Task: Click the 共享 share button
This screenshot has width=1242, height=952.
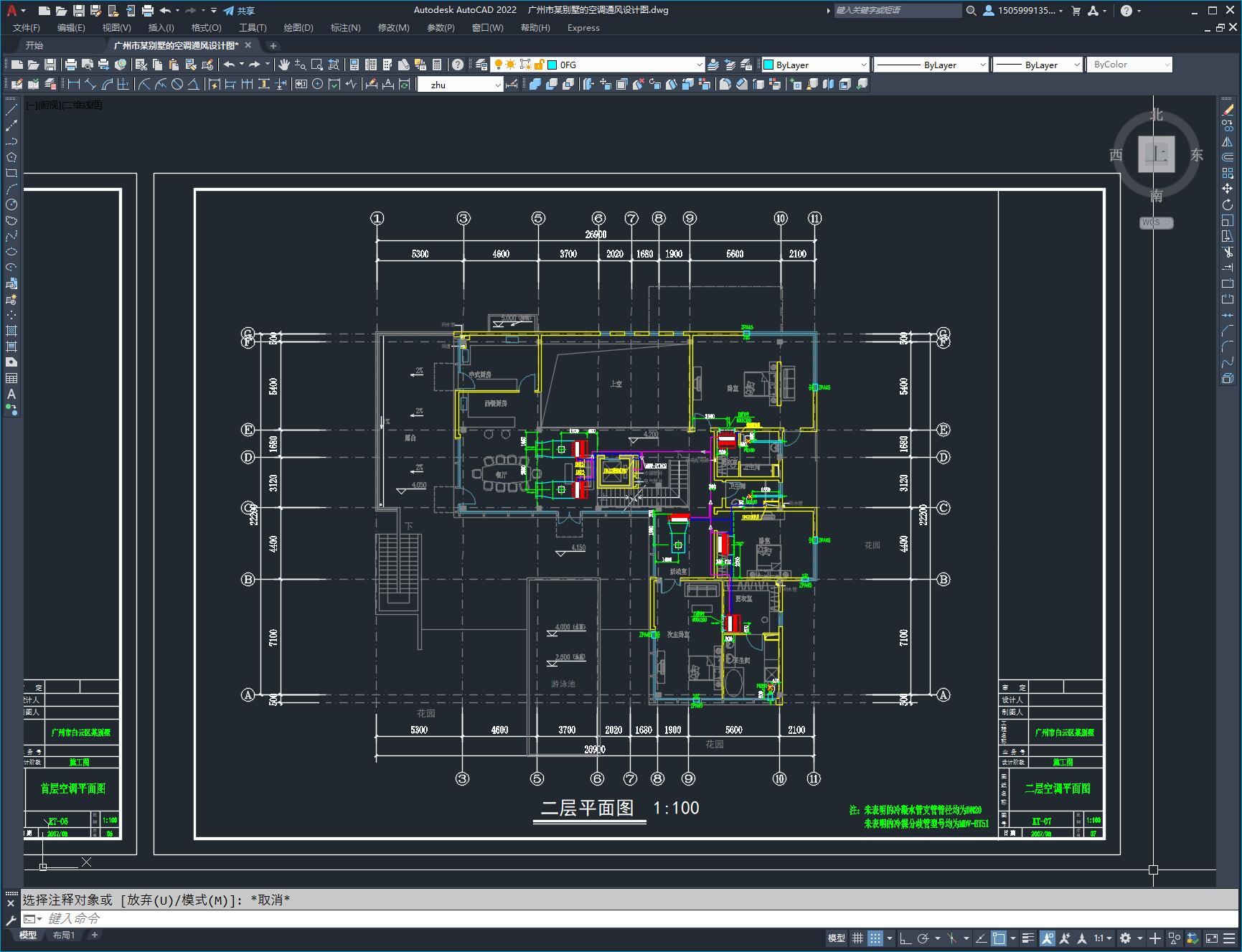Action: click(x=239, y=11)
